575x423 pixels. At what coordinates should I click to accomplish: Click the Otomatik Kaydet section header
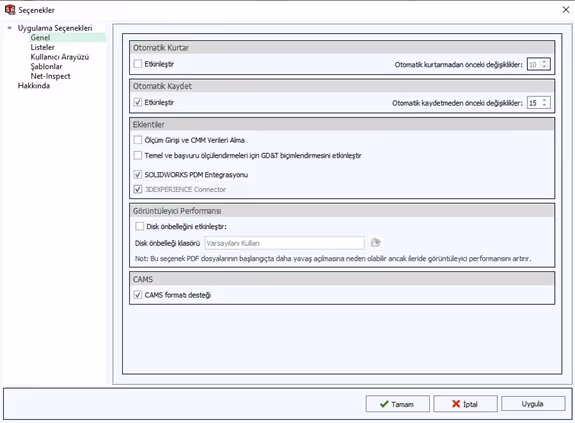tap(342, 86)
